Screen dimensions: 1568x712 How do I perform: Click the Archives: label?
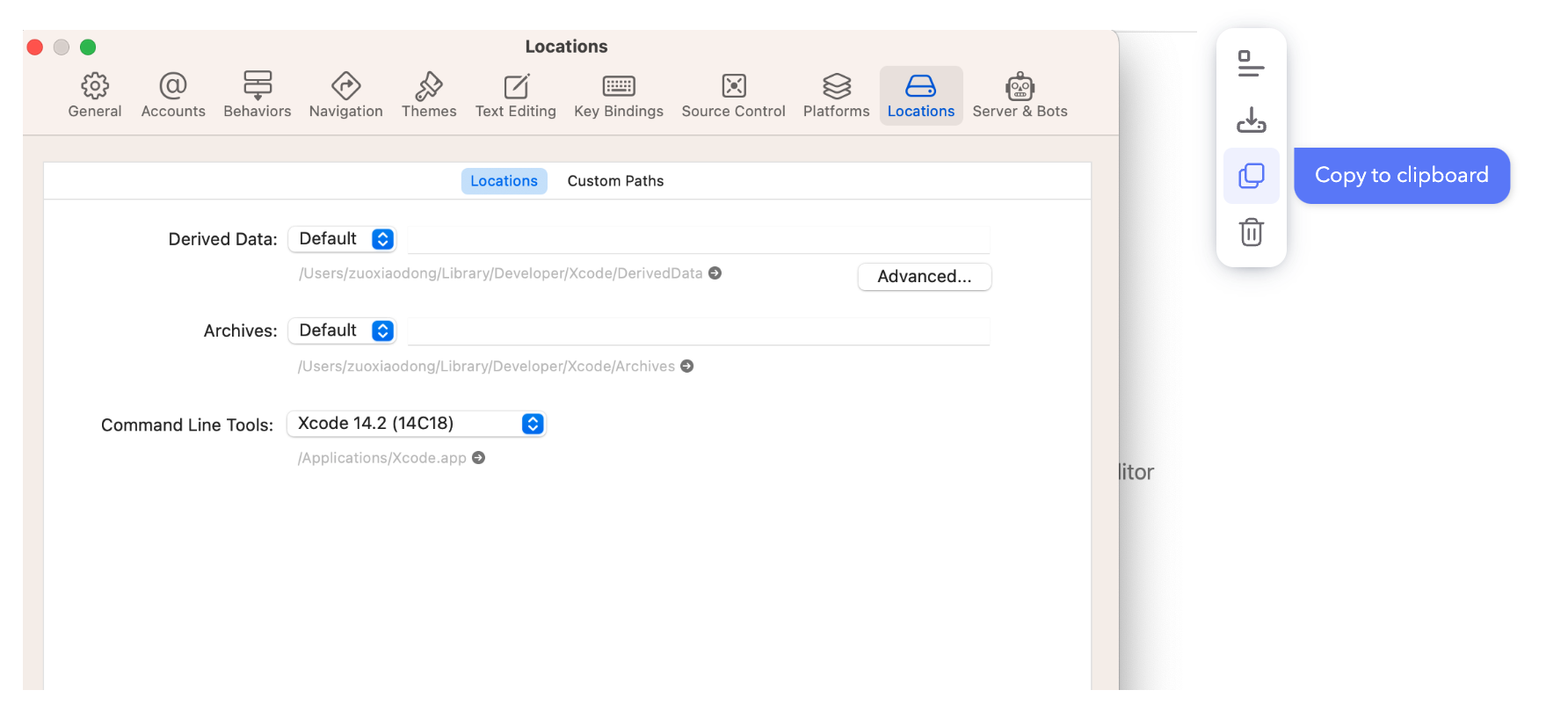[x=241, y=331]
